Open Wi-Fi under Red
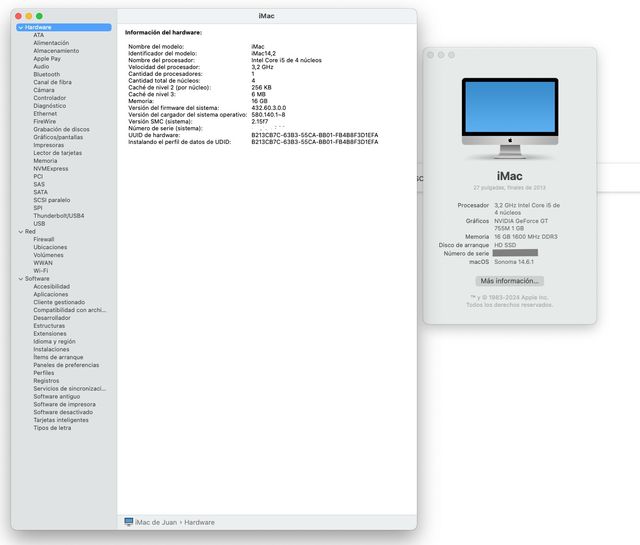 (40, 271)
